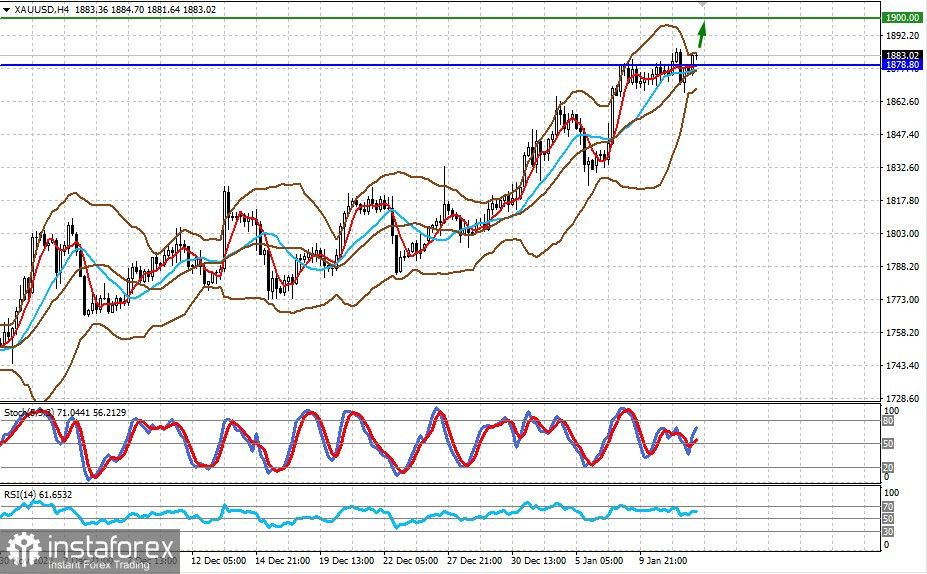Click the 14 Dec 21:00 time axis label

pos(283,560)
